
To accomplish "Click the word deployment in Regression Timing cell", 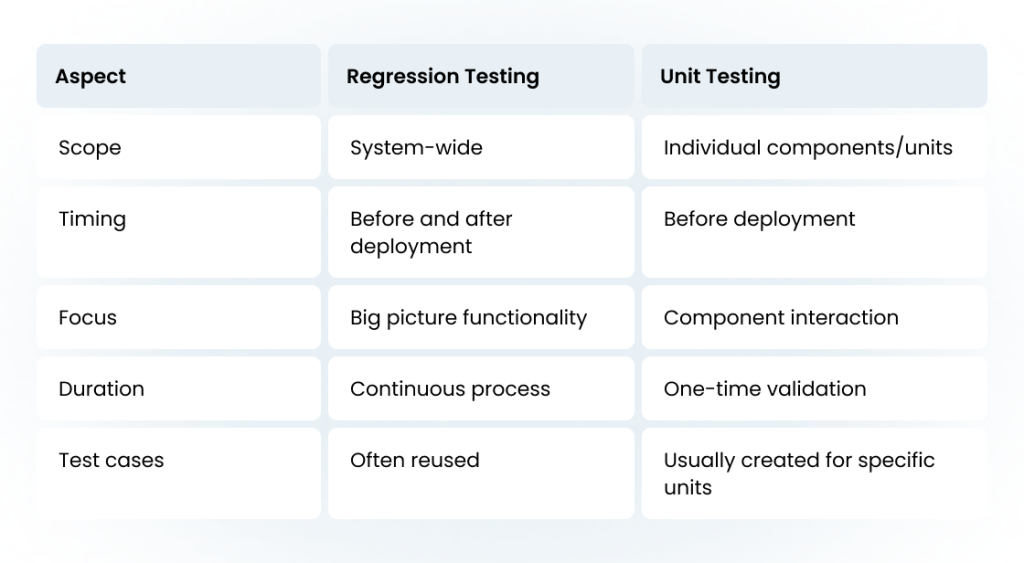I will 411,247.
